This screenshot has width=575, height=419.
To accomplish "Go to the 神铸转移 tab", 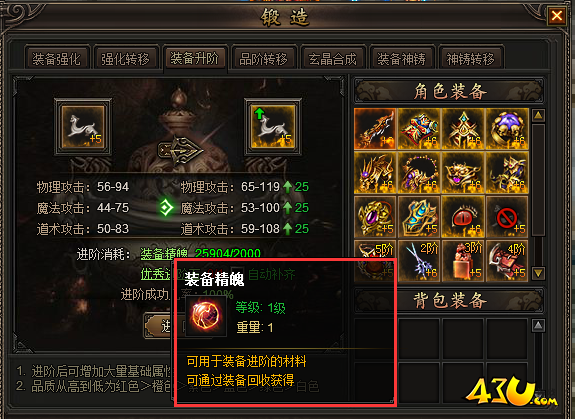I will (x=470, y=58).
